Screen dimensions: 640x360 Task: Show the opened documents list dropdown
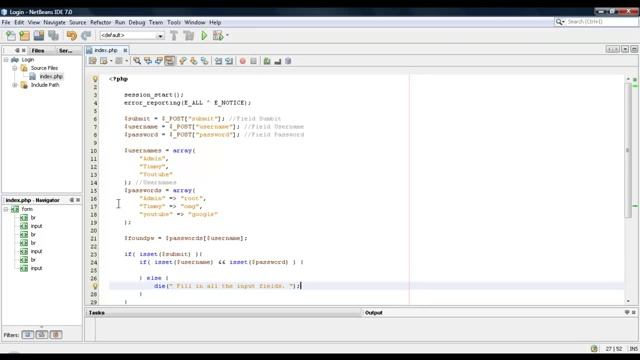[625, 49]
